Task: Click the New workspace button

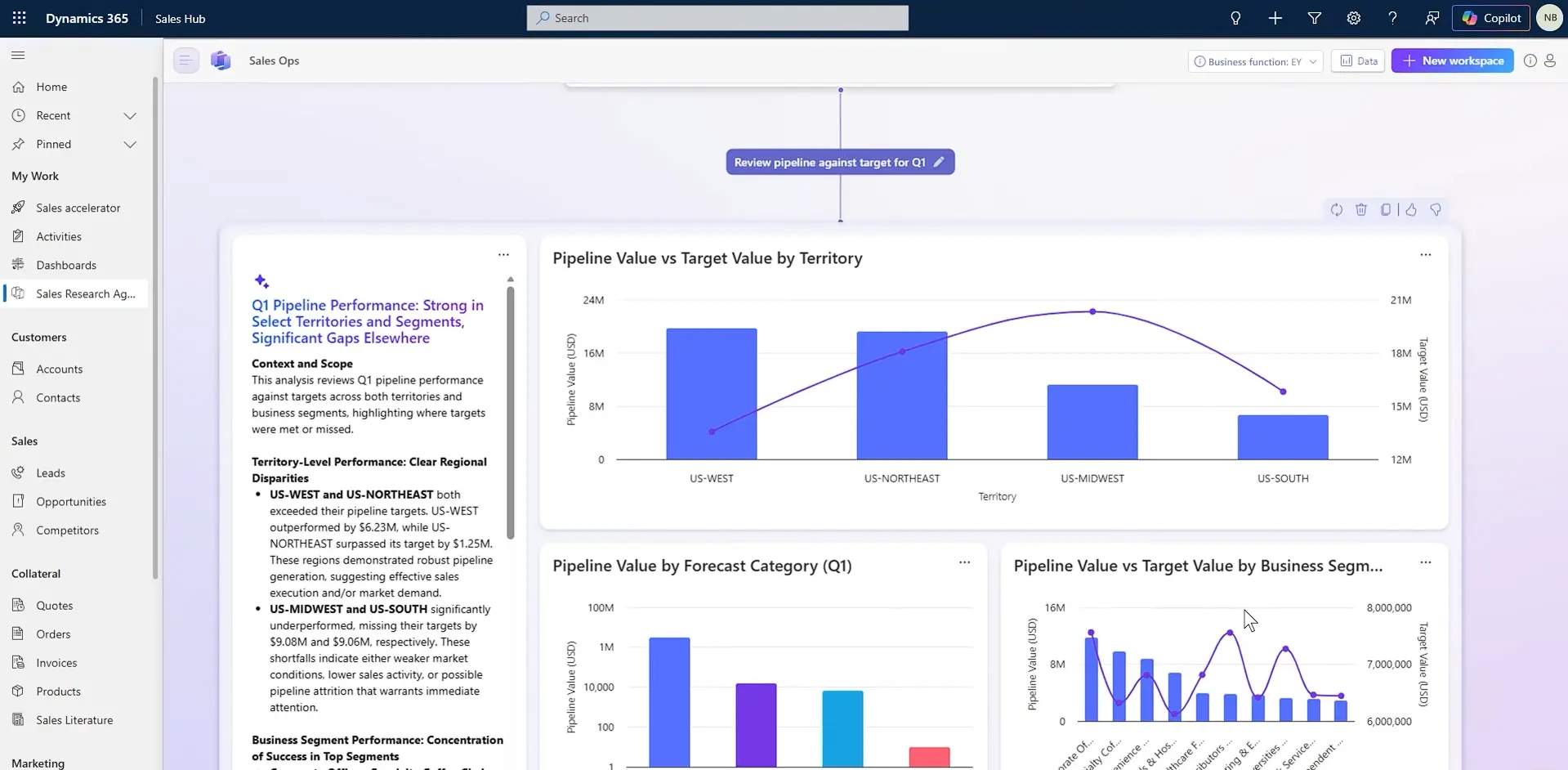Action: (x=1453, y=60)
